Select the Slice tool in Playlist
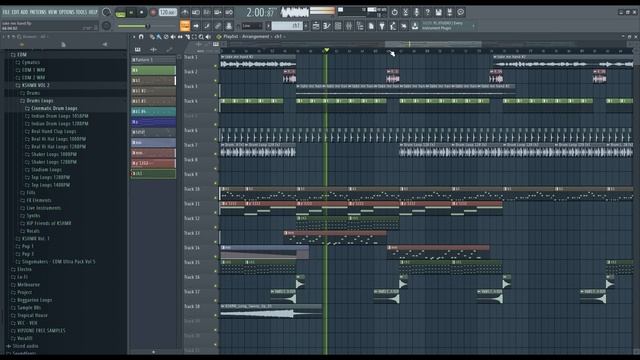 click(x=187, y=37)
